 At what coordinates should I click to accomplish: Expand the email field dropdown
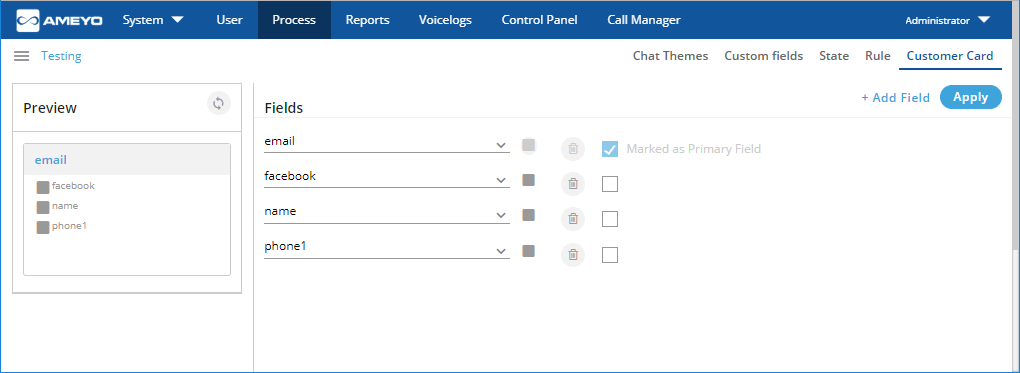click(x=501, y=145)
